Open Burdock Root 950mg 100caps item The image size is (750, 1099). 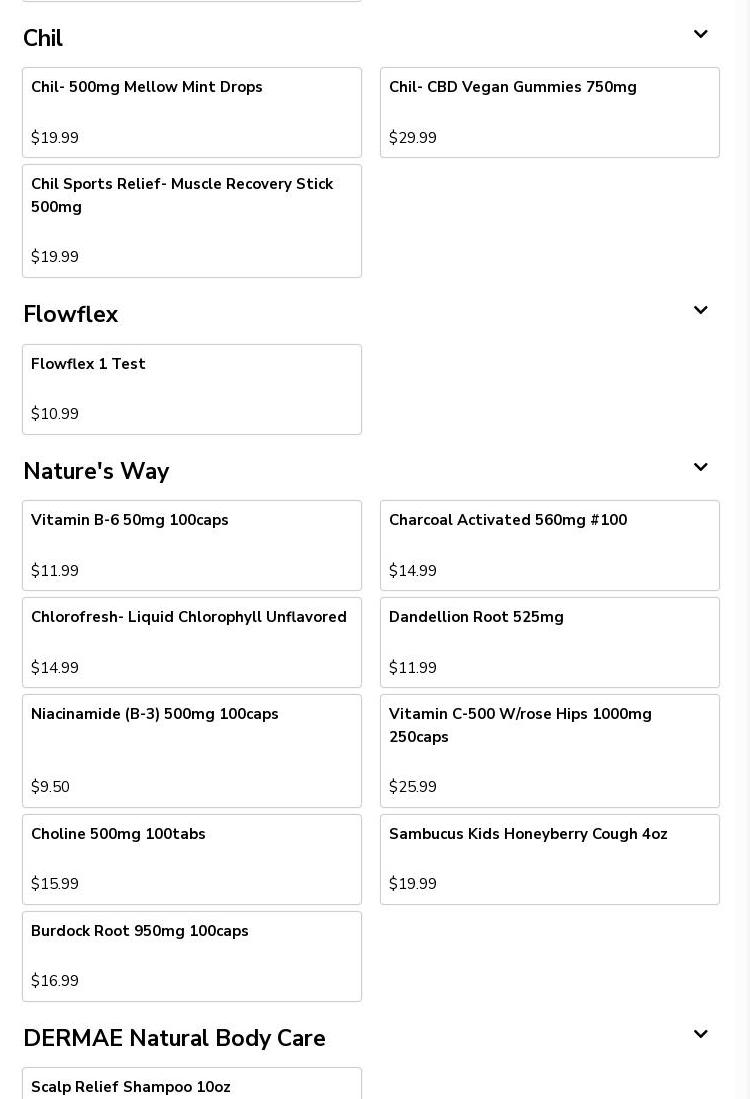(192, 956)
